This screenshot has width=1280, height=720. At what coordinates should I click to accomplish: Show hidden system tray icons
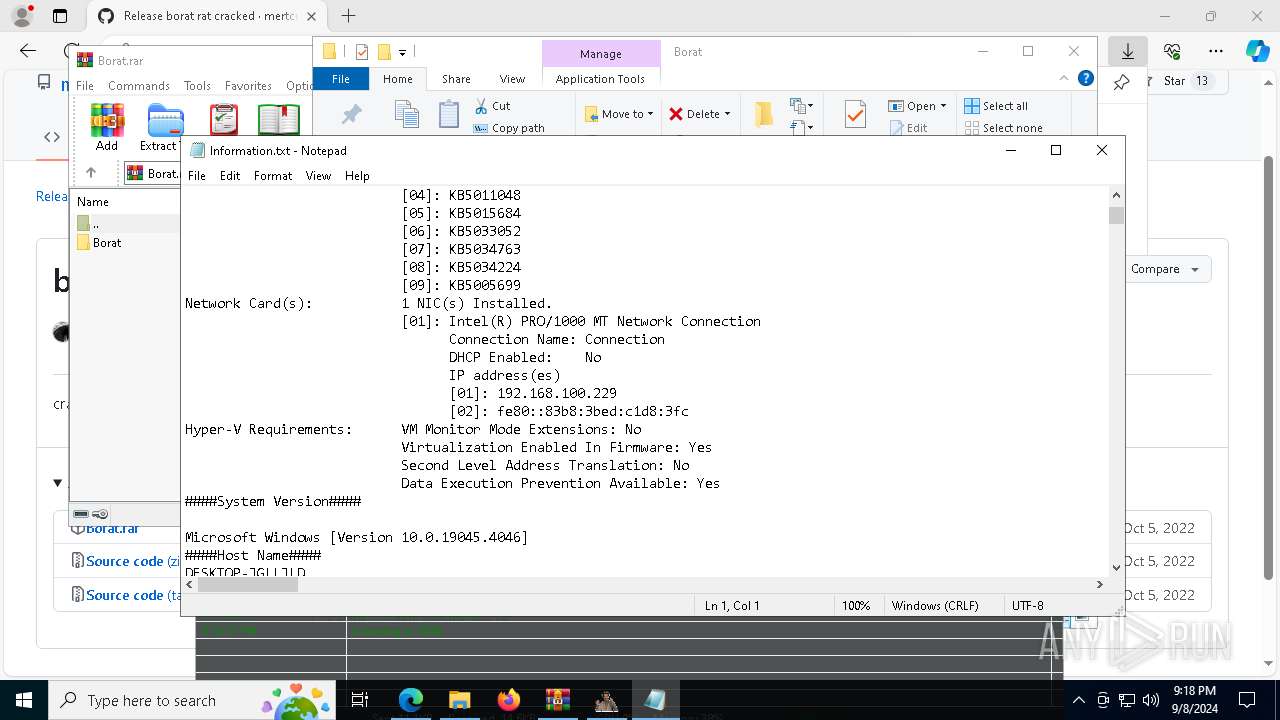tap(1078, 700)
